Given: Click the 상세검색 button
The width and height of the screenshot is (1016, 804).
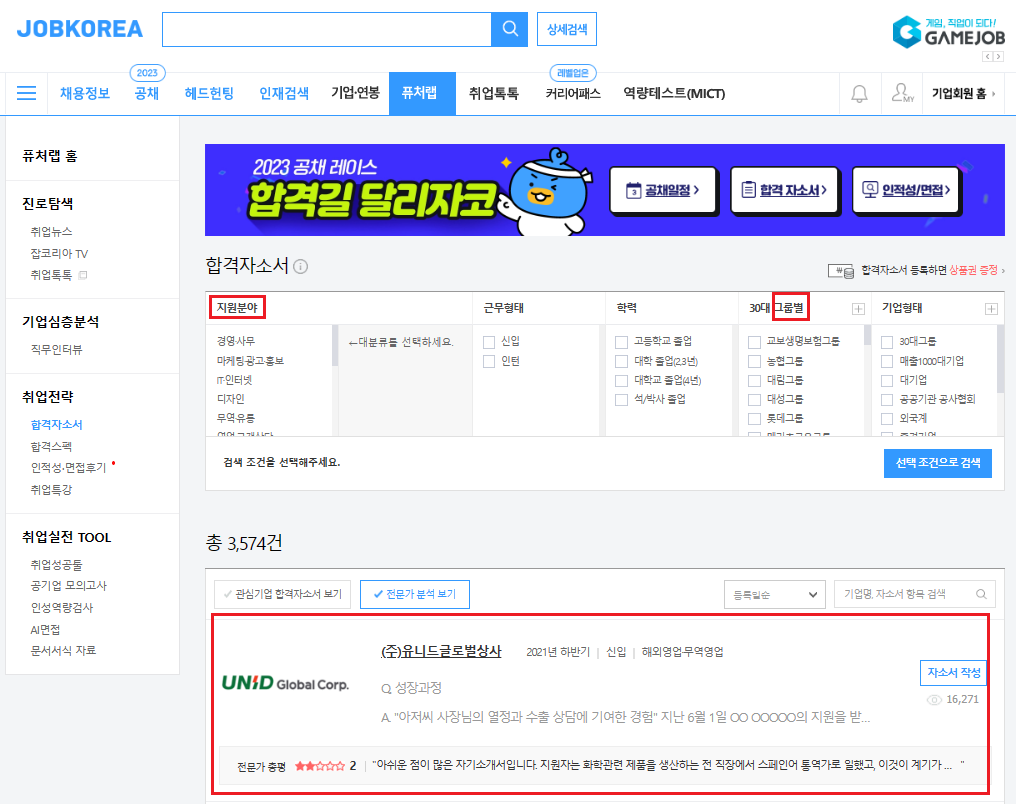Looking at the screenshot, I should [567, 29].
